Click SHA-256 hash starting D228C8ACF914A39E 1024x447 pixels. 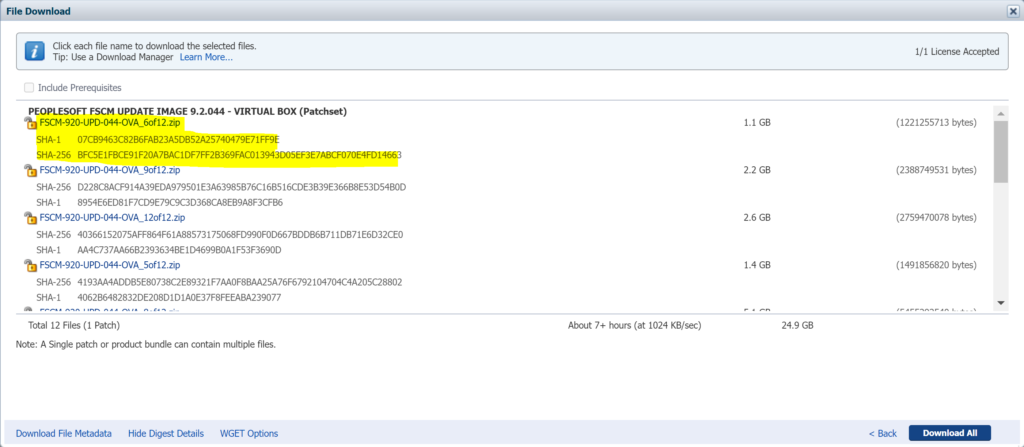[x=242, y=187]
